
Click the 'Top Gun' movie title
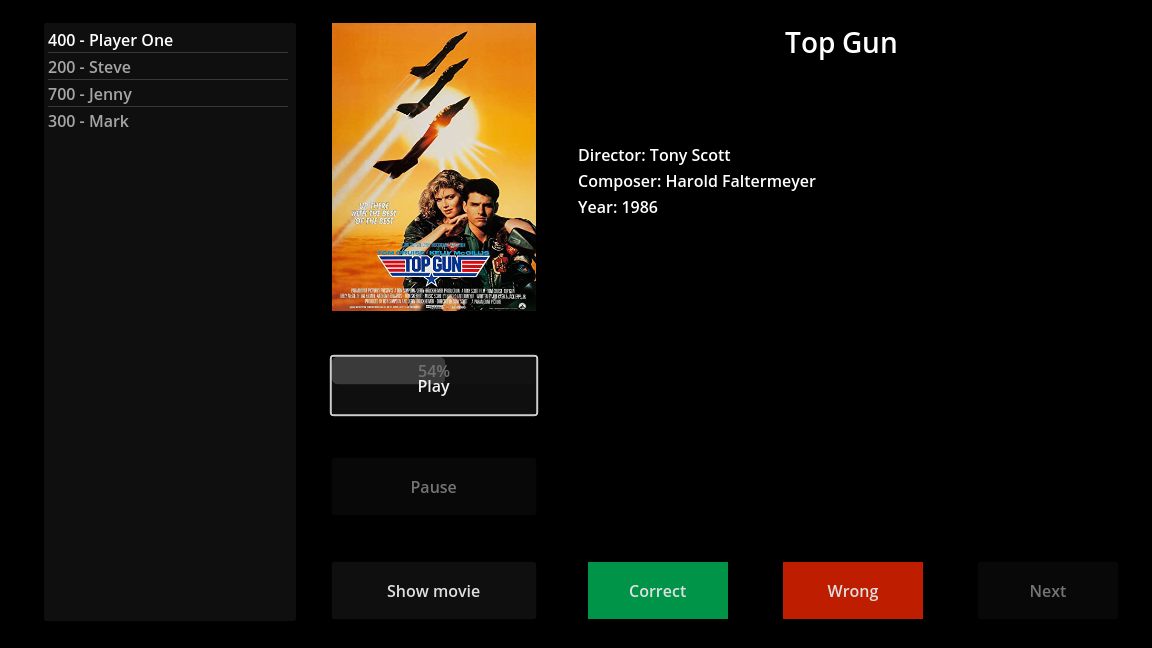coord(840,43)
